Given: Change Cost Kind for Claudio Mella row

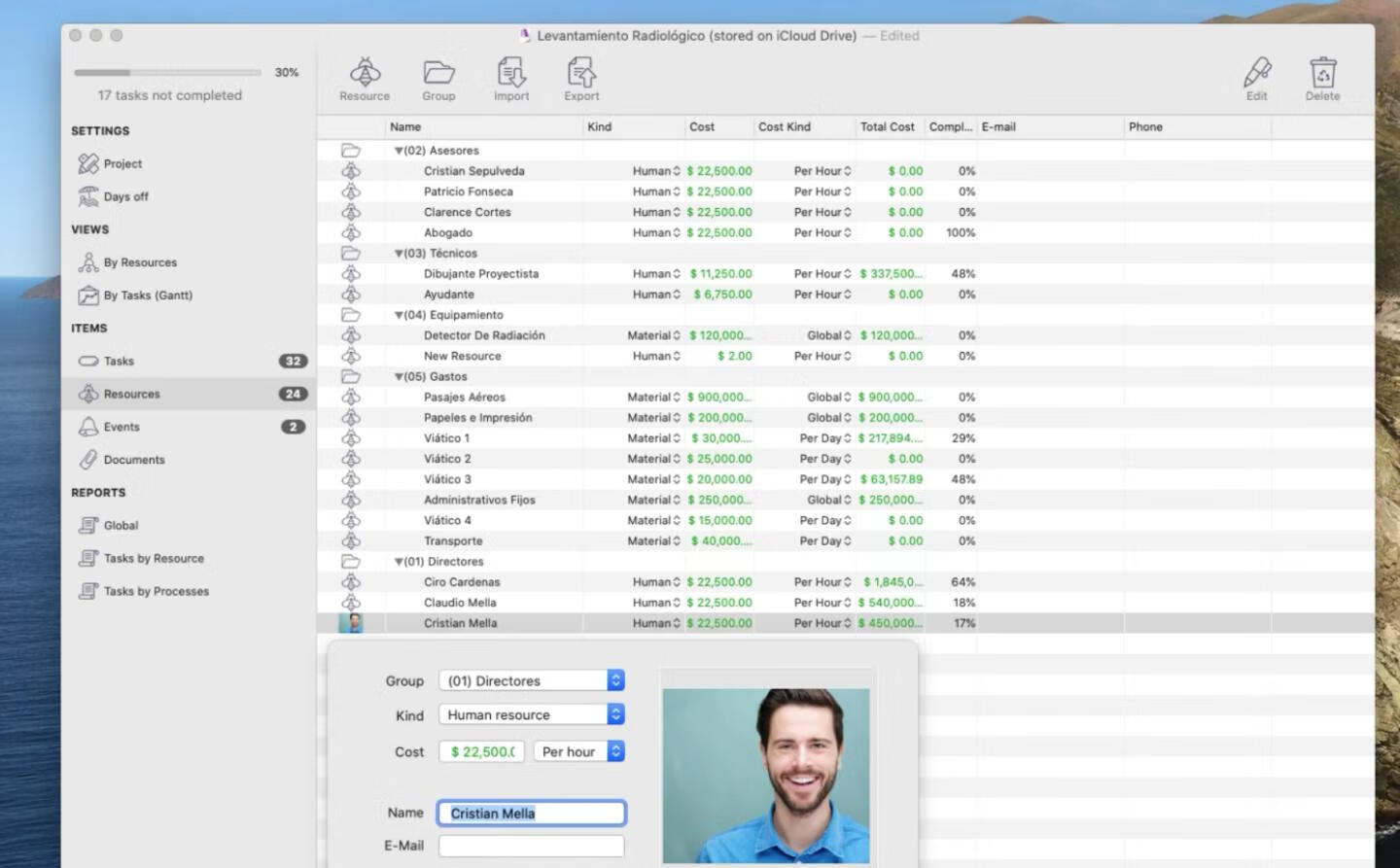Looking at the screenshot, I should coord(848,603).
